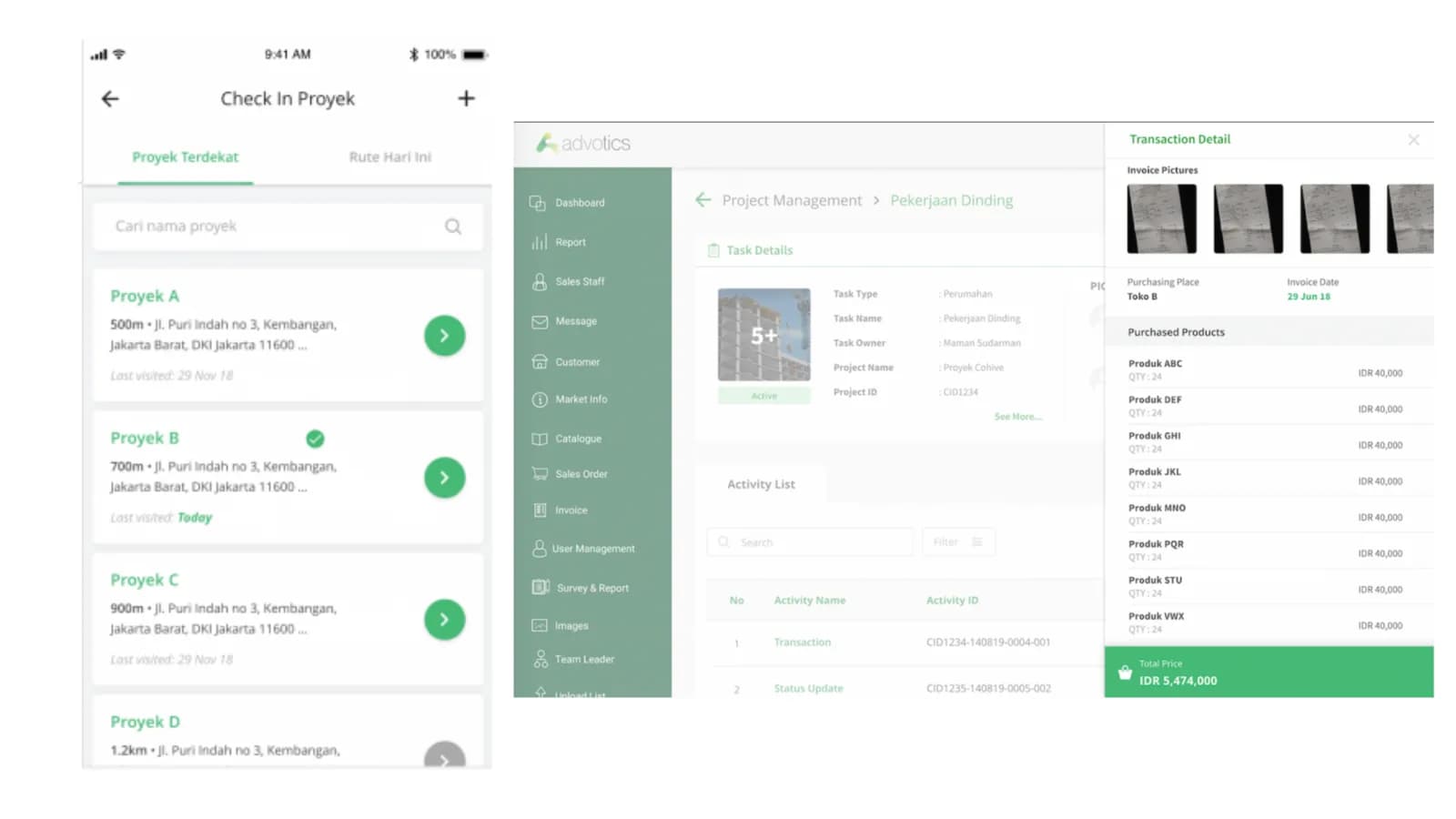1456x819 pixels.
Task: Open Survey & Report in sidebar
Action: [580, 588]
